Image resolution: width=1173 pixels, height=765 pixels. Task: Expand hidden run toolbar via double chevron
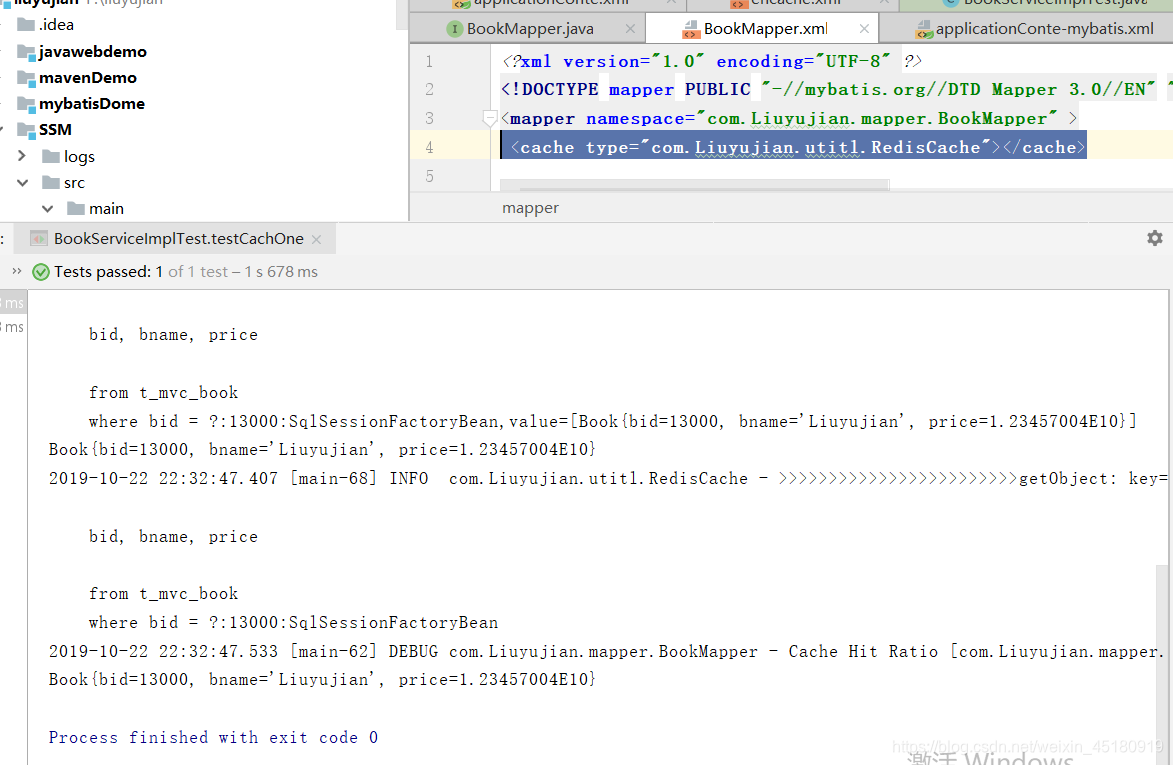click(x=16, y=271)
